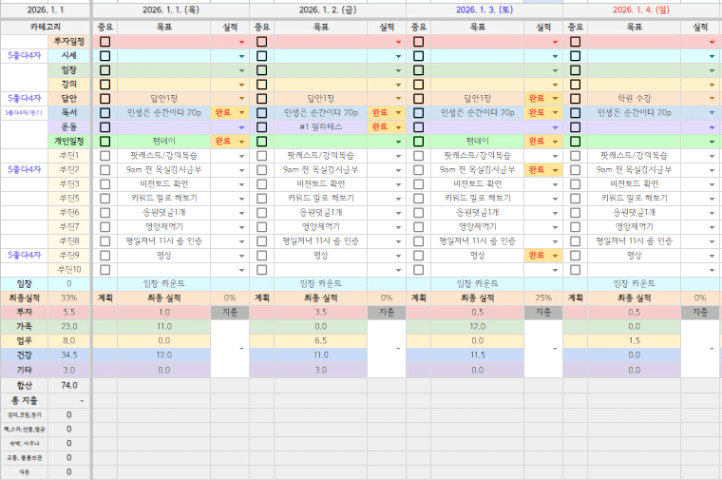Image resolution: width=722 pixels, height=480 pixels.
Task: Tick the 투자일정 중요 checkbox for 2026.1.1 (목)
Action: pyautogui.click(x=105, y=42)
